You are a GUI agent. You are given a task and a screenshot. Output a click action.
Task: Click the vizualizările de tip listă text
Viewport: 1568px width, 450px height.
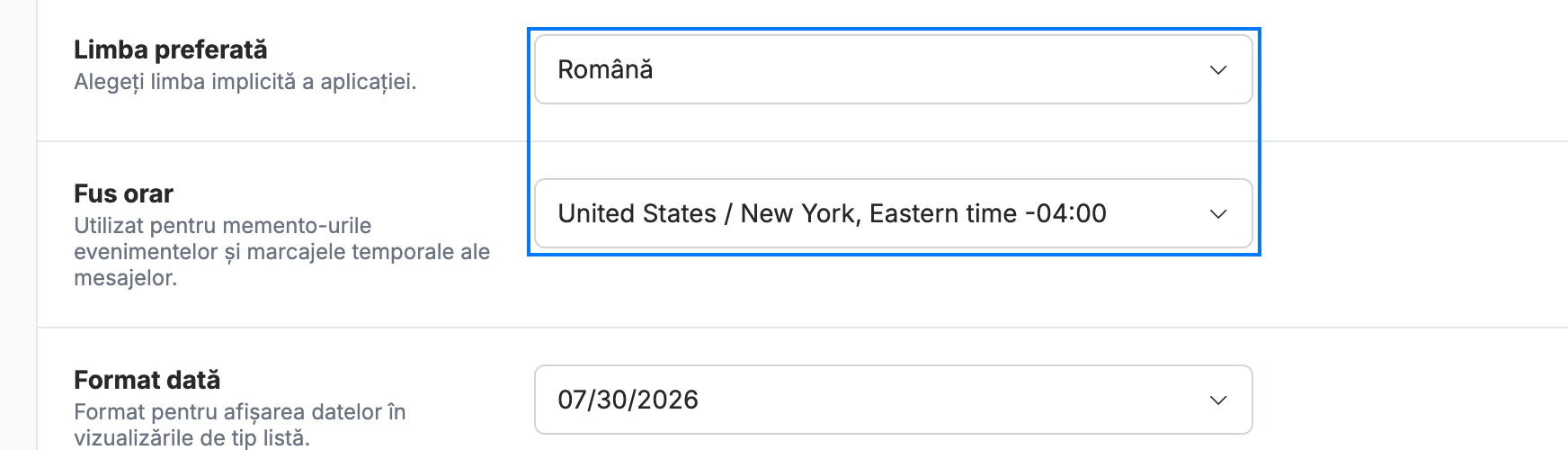192,438
